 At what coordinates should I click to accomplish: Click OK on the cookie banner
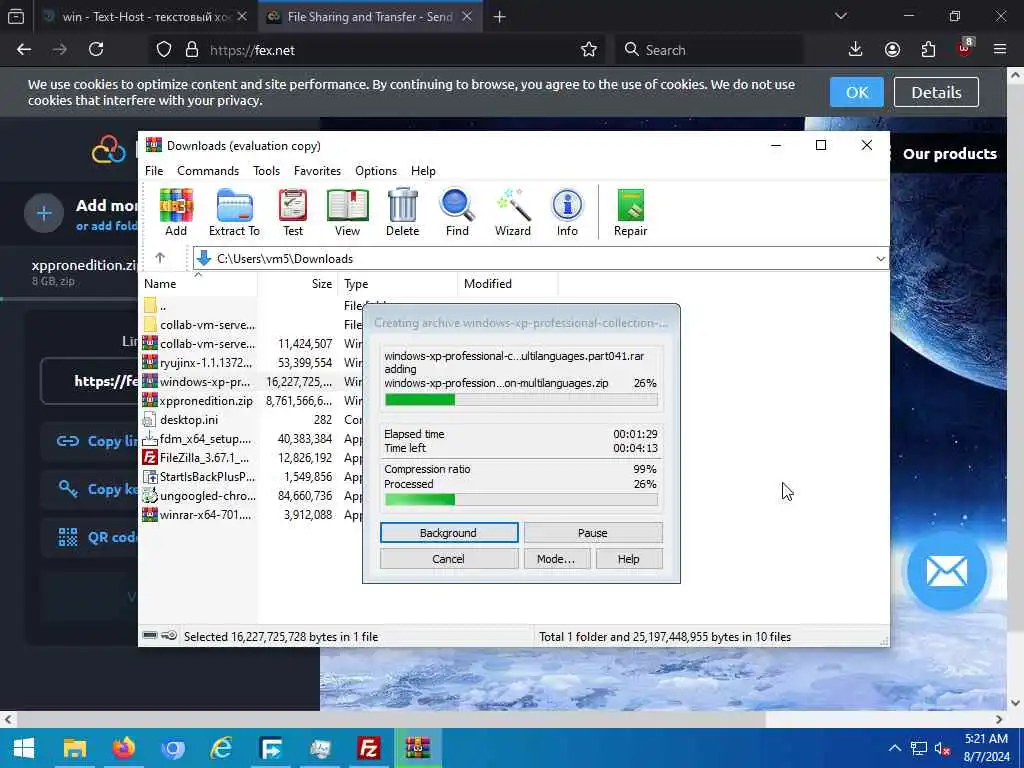point(857,92)
